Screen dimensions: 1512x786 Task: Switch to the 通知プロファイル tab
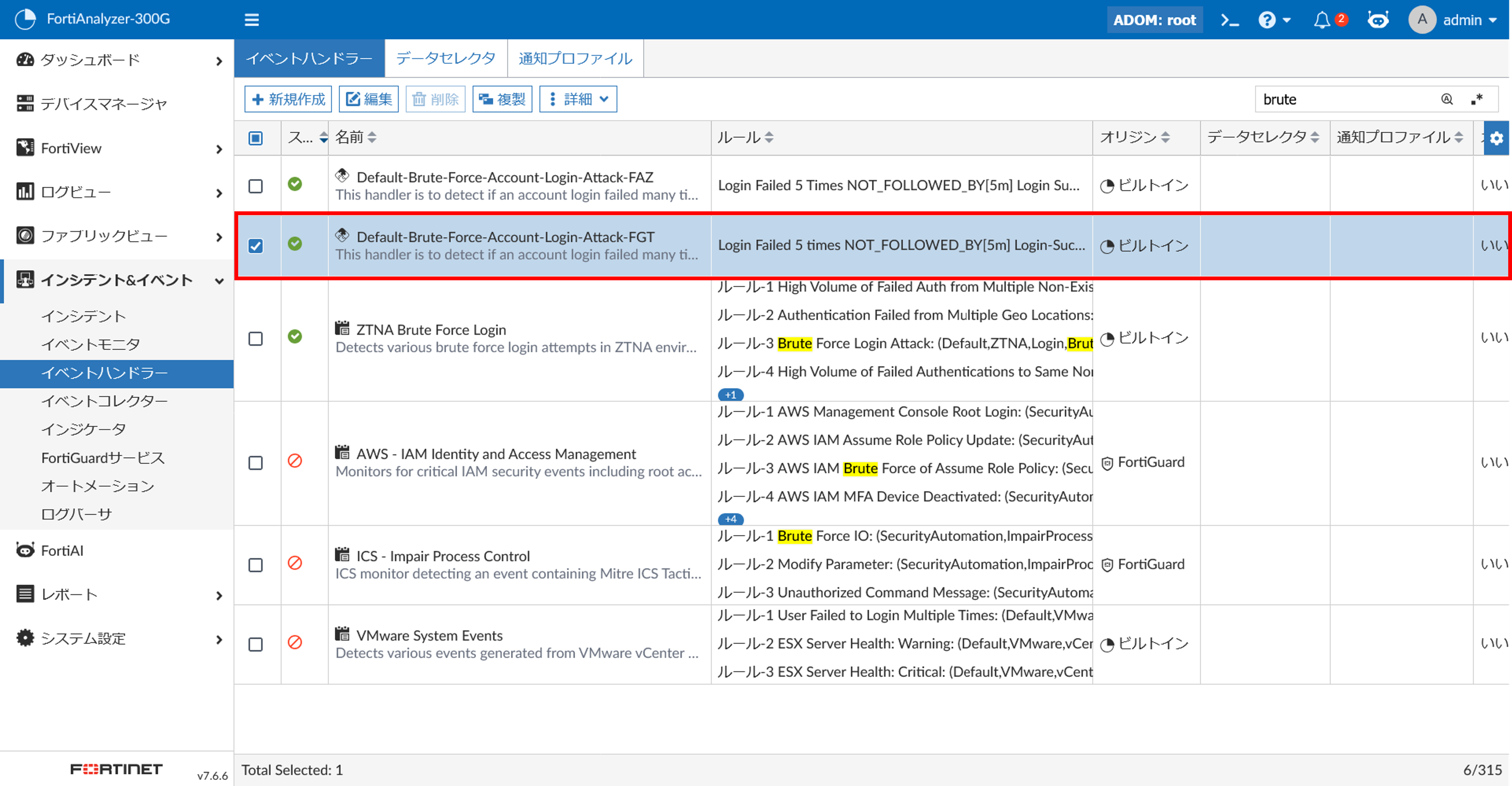point(574,58)
